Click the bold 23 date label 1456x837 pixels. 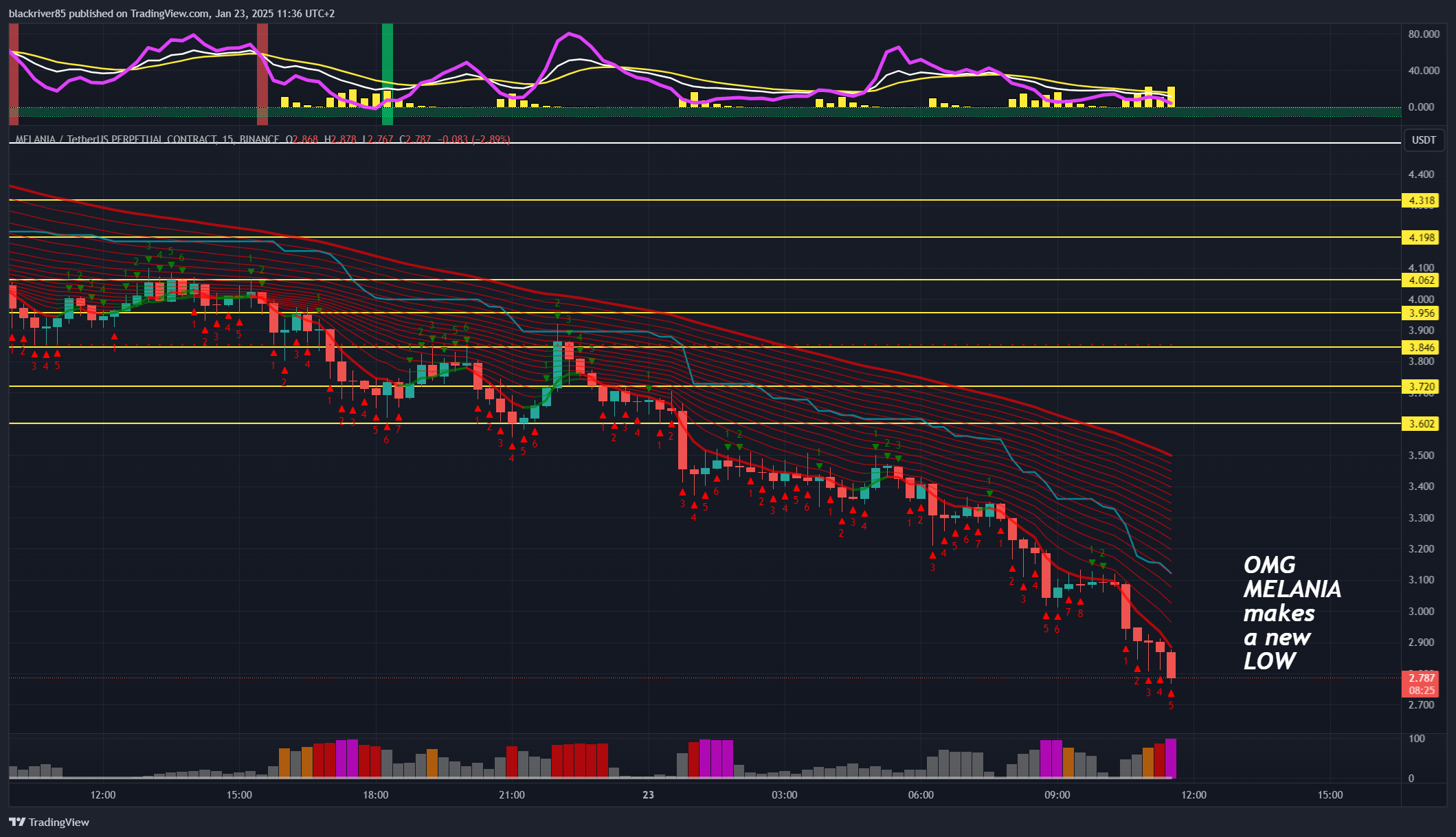(x=648, y=795)
